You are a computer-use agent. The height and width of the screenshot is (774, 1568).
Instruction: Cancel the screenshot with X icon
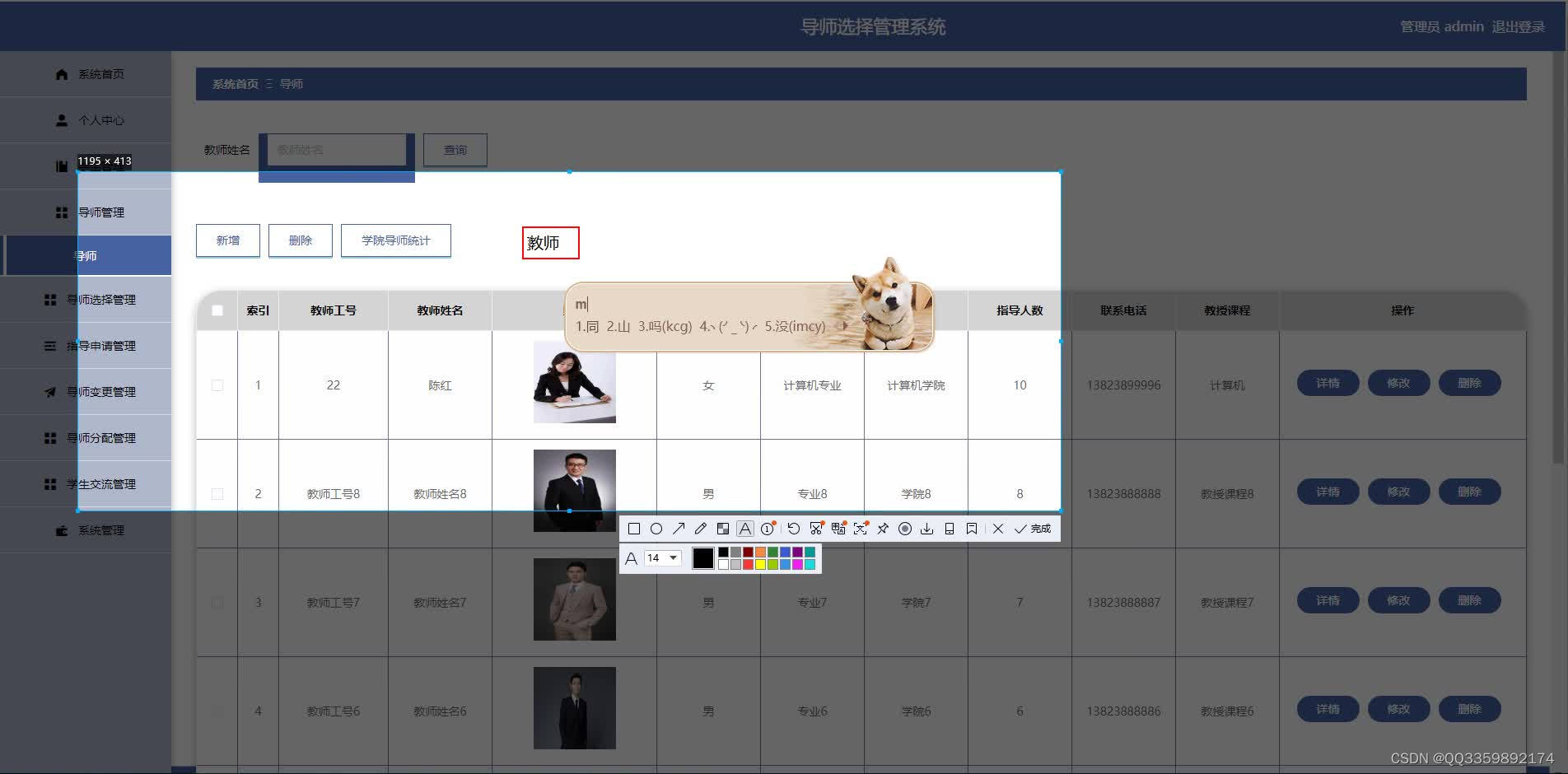tap(998, 529)
